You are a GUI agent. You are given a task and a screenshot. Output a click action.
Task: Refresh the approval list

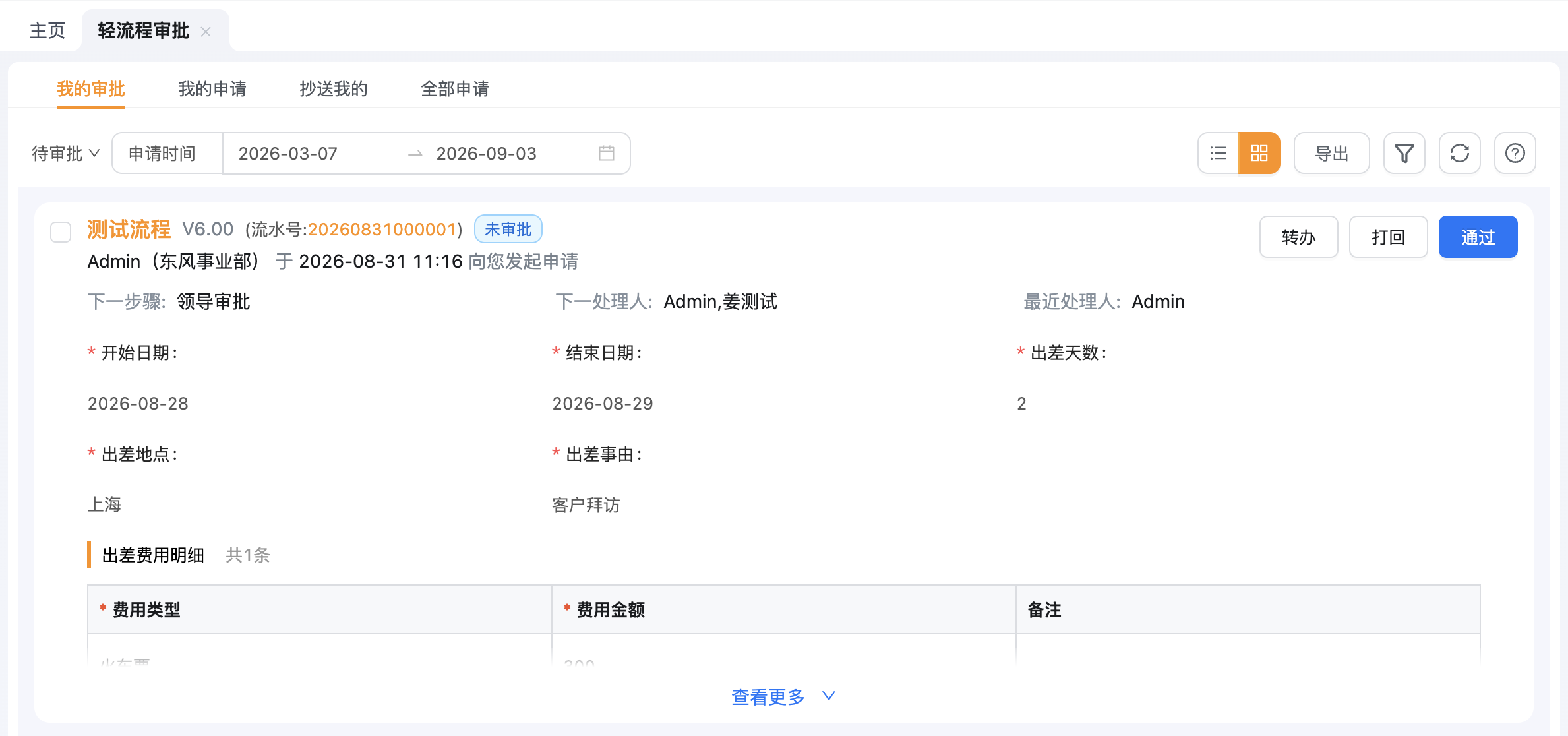point(1460,154)
